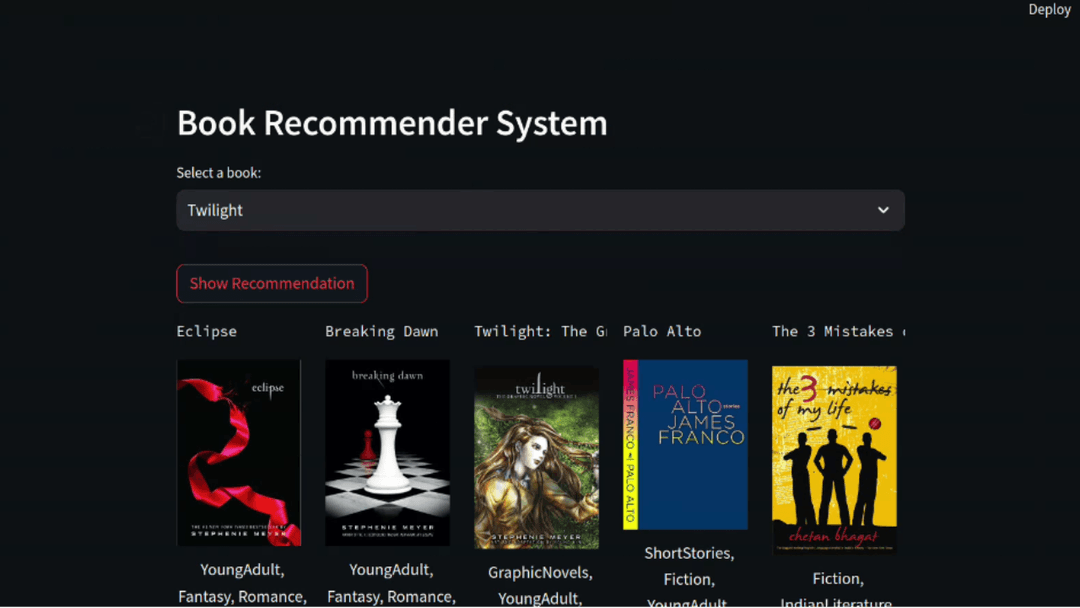This screenshot has height=608, width=1080.
Task: Click the ShortStories genre text
Action: (x=689, y=553)
